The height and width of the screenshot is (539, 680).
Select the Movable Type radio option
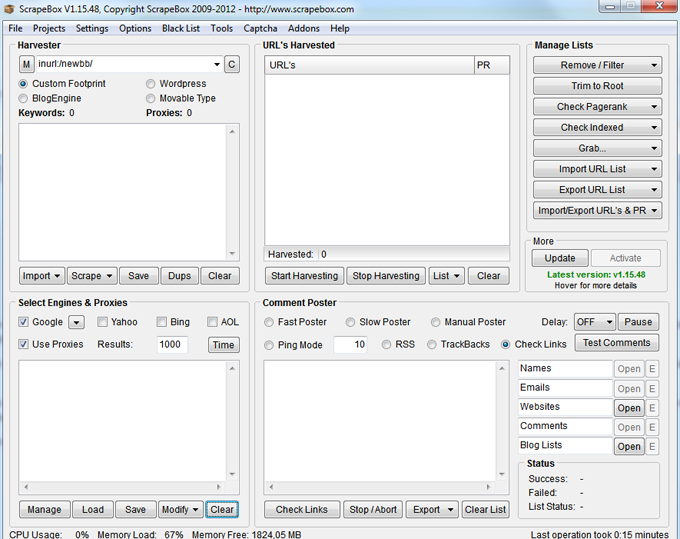pos(150,98)
